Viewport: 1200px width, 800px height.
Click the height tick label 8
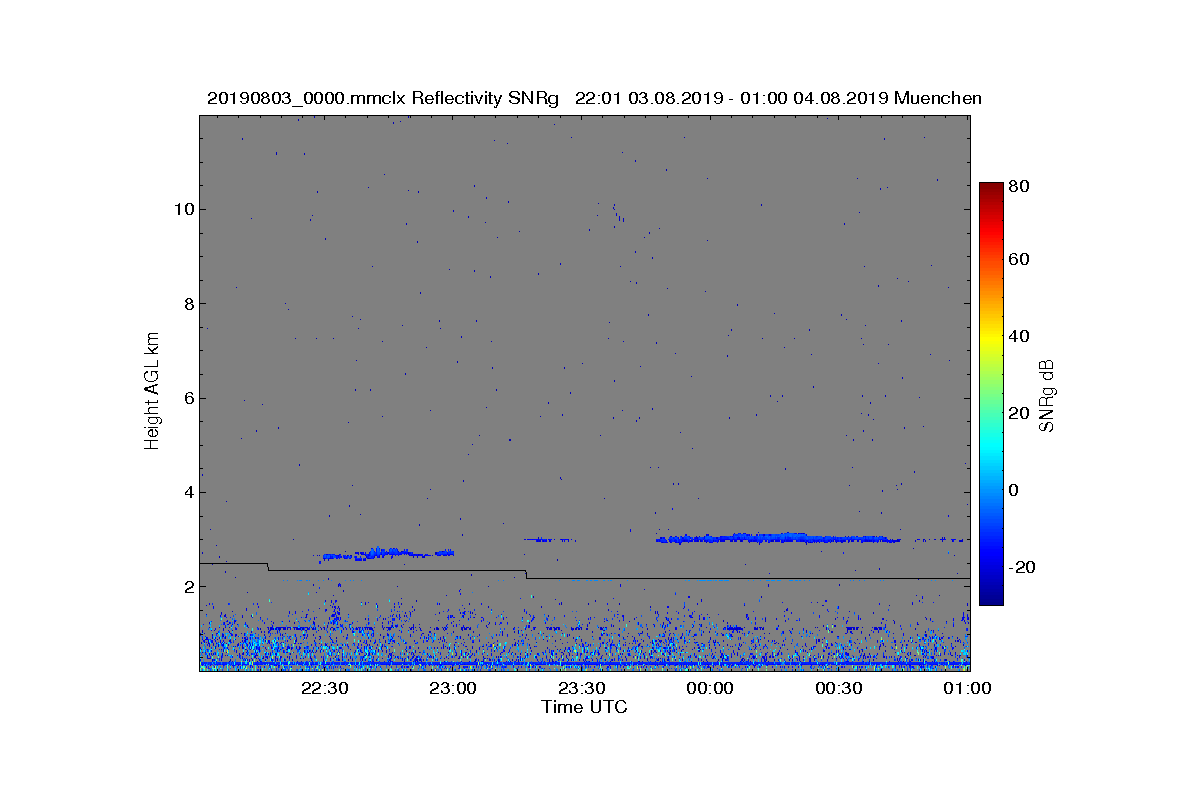coord(187,304)
